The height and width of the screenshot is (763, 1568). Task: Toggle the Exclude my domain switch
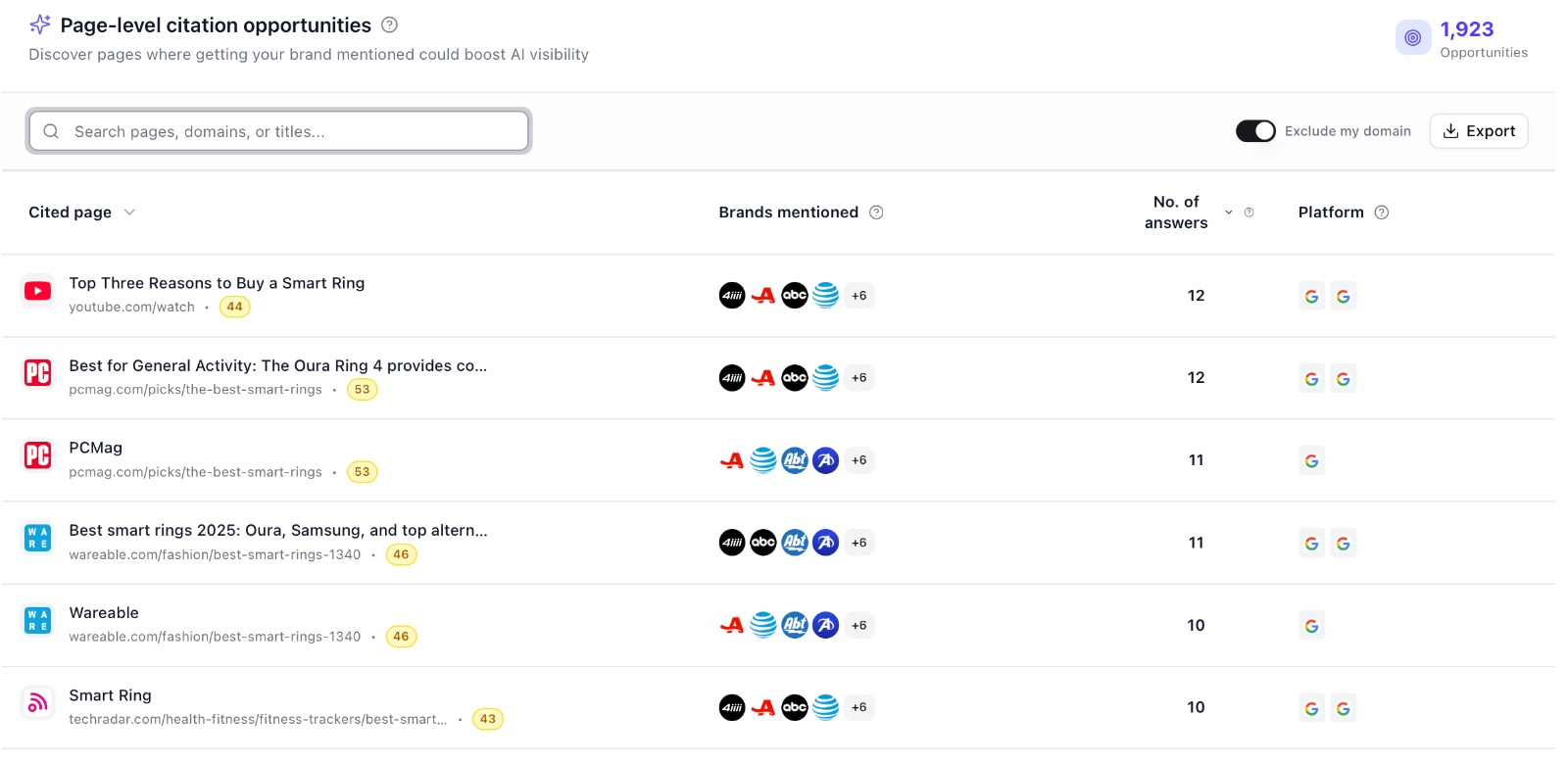pyautogui.click(x=1255, y=130)
